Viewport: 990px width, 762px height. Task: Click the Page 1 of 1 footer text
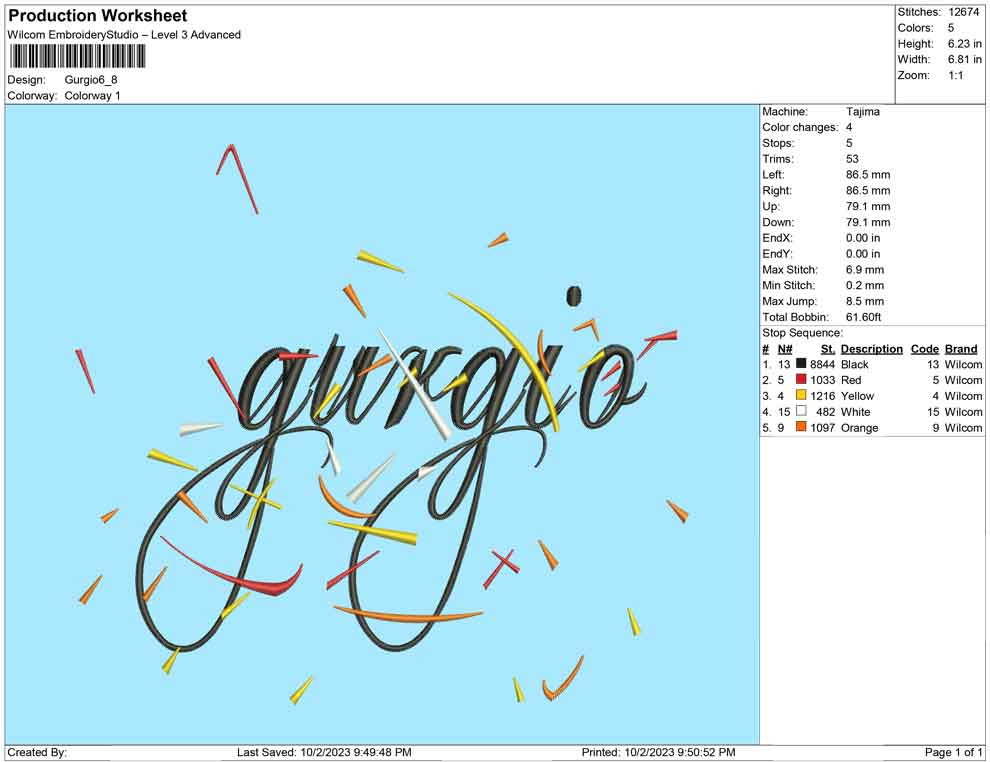pyautogui.click(x=952, y=753)
